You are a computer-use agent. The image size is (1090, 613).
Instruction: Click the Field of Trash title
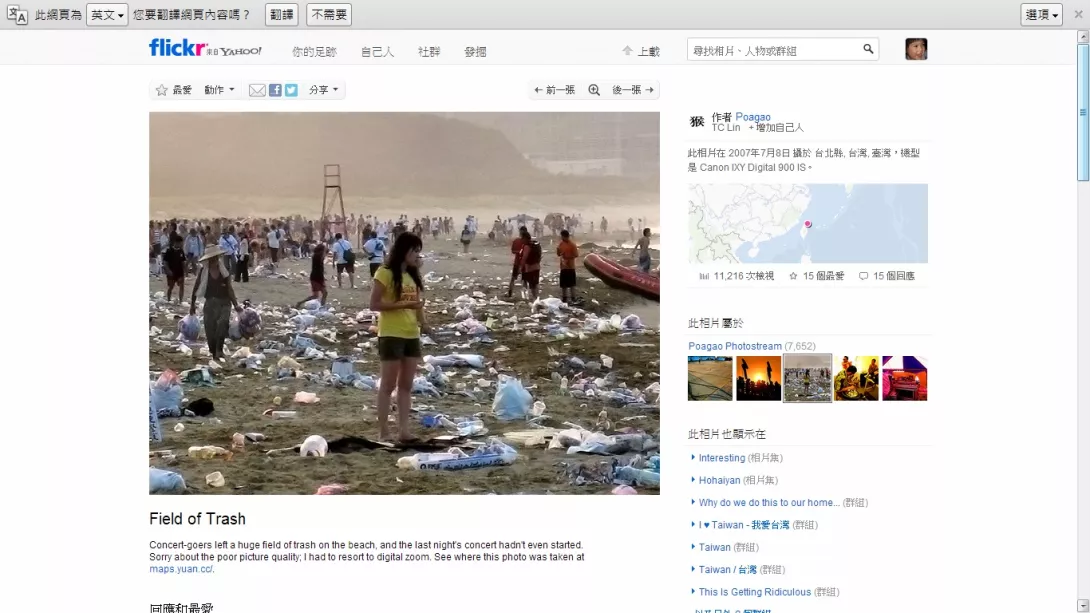pyautogui.click(x=197, y=518)
